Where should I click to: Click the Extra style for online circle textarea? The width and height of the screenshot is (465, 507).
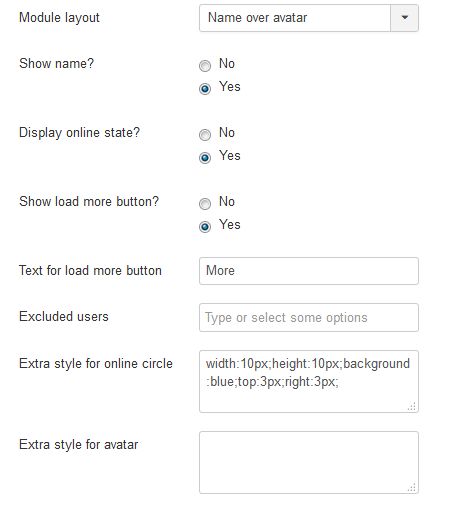pos(309,381)
